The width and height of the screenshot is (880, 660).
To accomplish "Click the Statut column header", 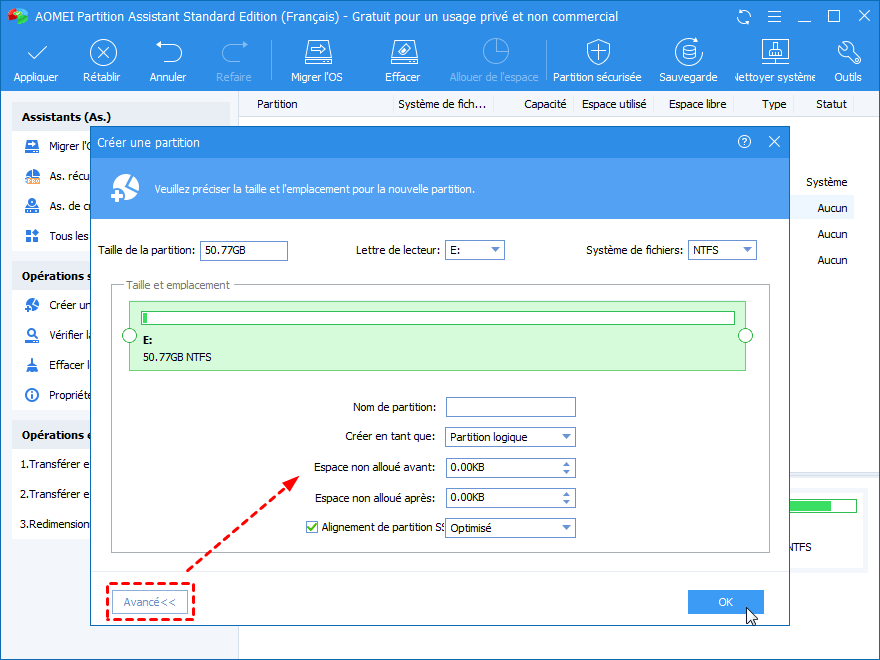I will point(831,104).
